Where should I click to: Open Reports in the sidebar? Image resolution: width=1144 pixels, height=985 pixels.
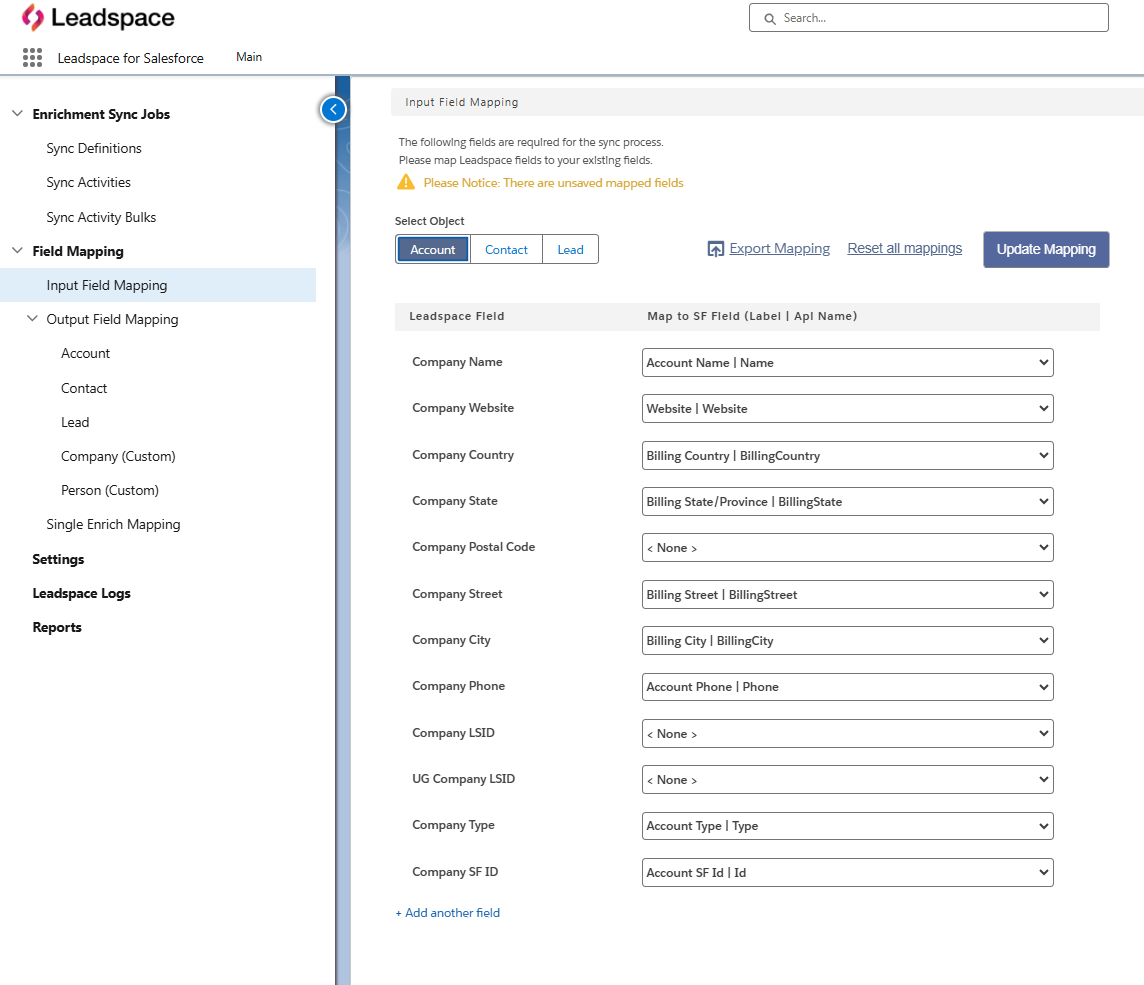(57, 627)
